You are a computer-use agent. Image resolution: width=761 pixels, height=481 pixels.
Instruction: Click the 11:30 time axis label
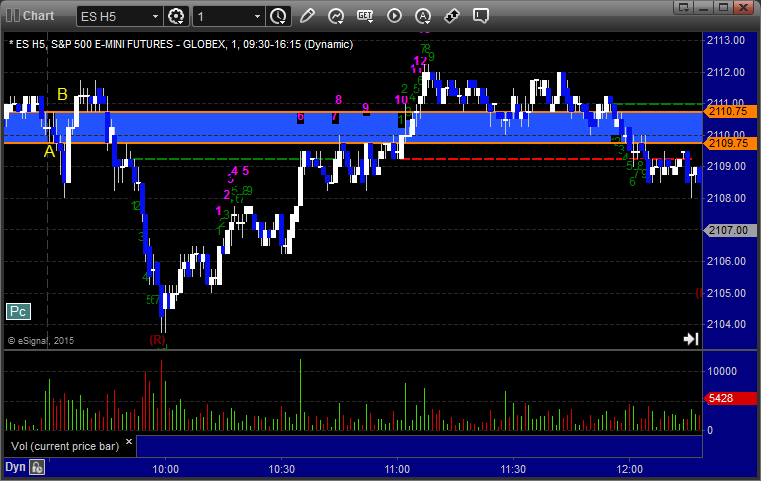click(513, 469)
